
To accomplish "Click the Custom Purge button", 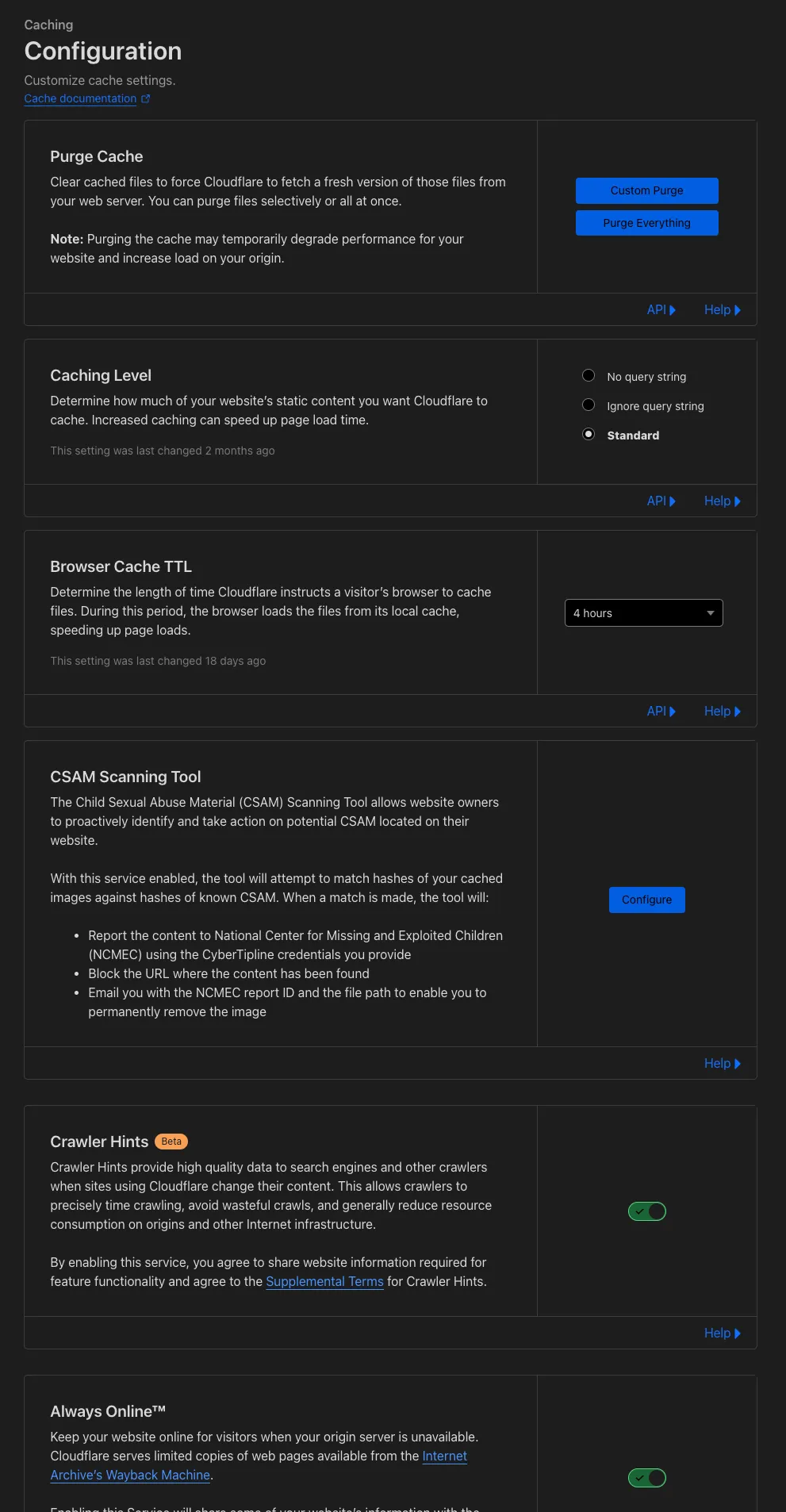I will coord(646,190).
